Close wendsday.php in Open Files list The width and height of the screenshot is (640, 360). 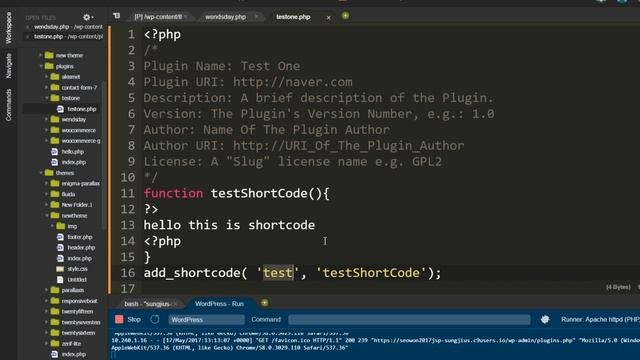(x=27, y=27)
